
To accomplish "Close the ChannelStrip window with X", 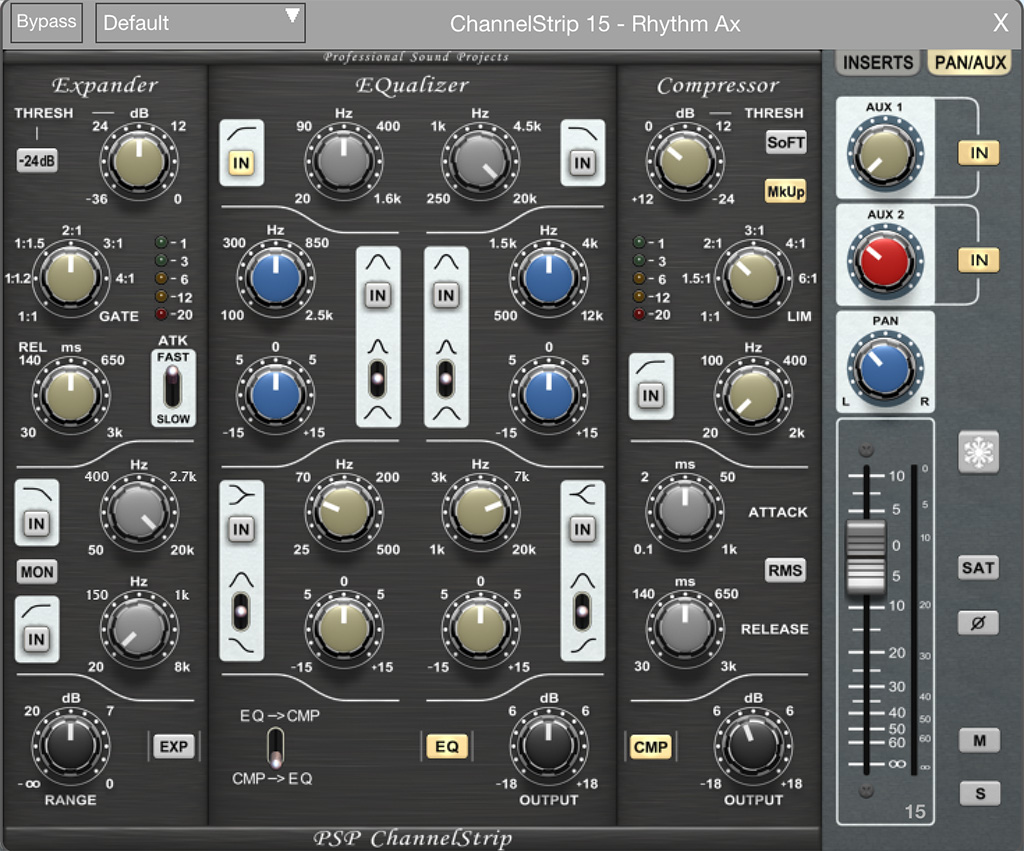I will point(1000,23).
